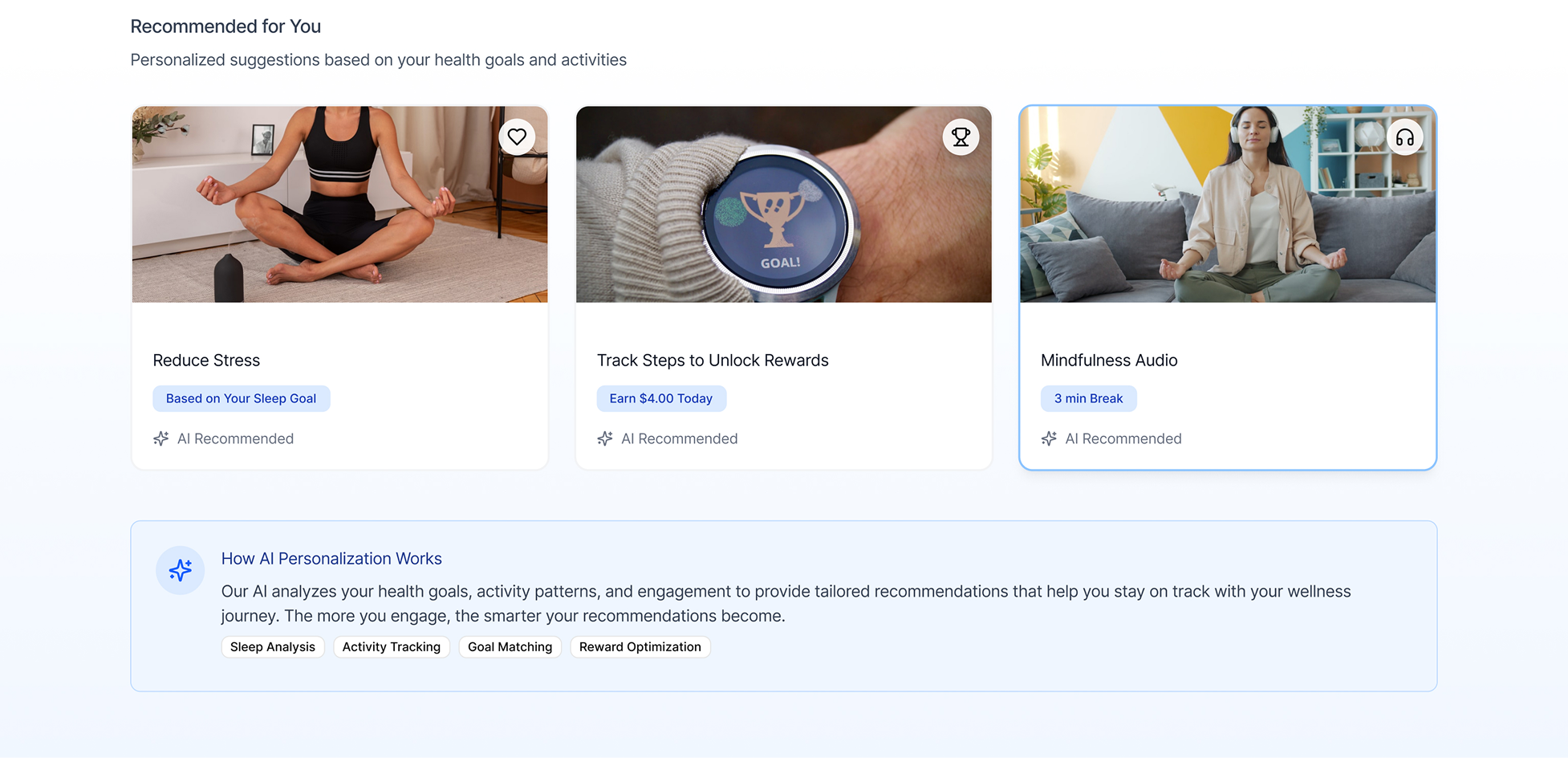Open the smartwatch GOAL trophy image

pos(784,204)
